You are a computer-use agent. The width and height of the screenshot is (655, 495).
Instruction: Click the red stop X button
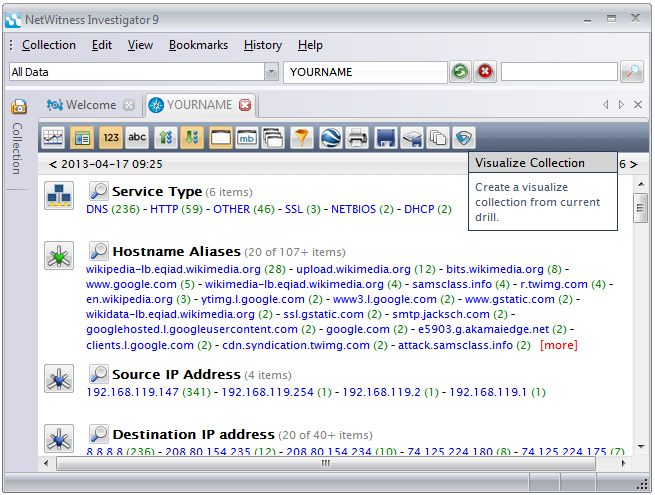point(485,72)
